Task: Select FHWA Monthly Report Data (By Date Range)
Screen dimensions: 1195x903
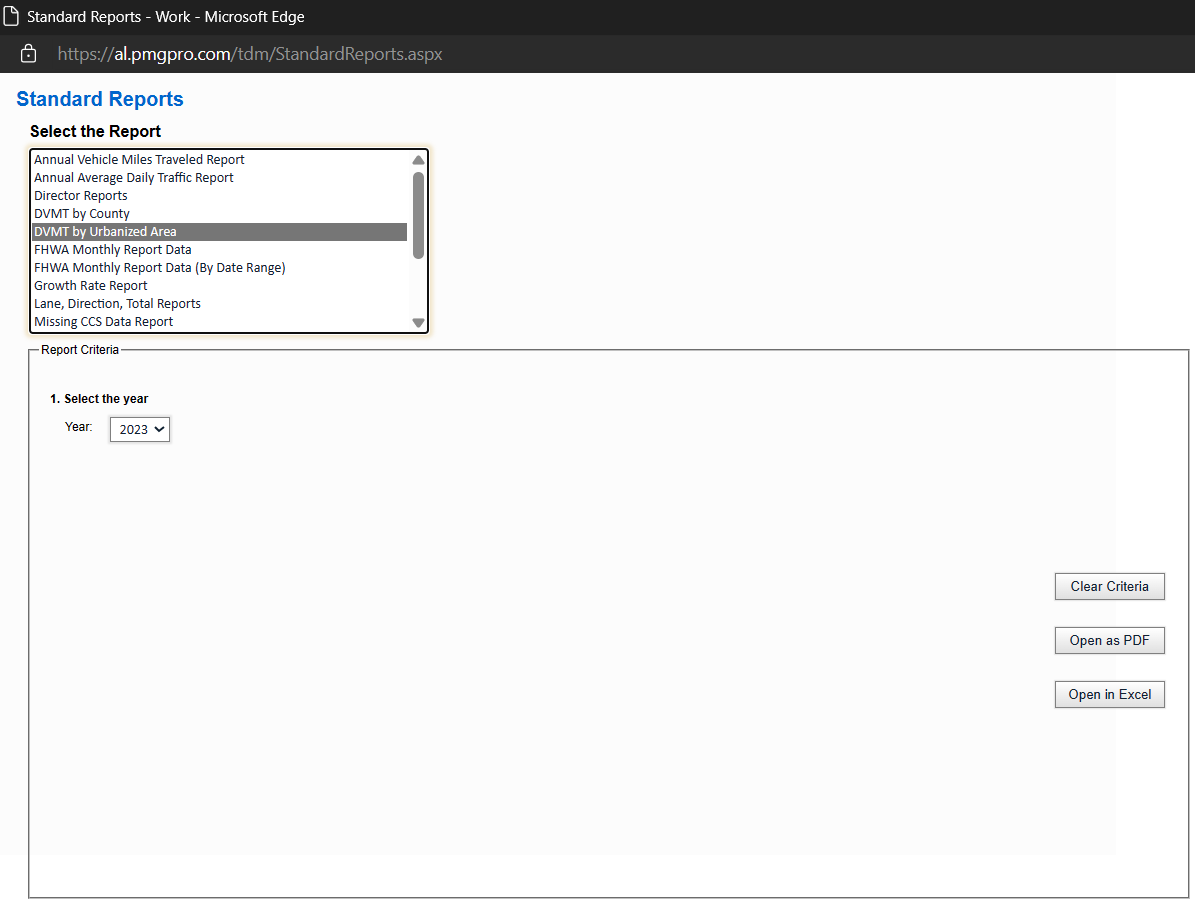Action: tap(219, 267)
